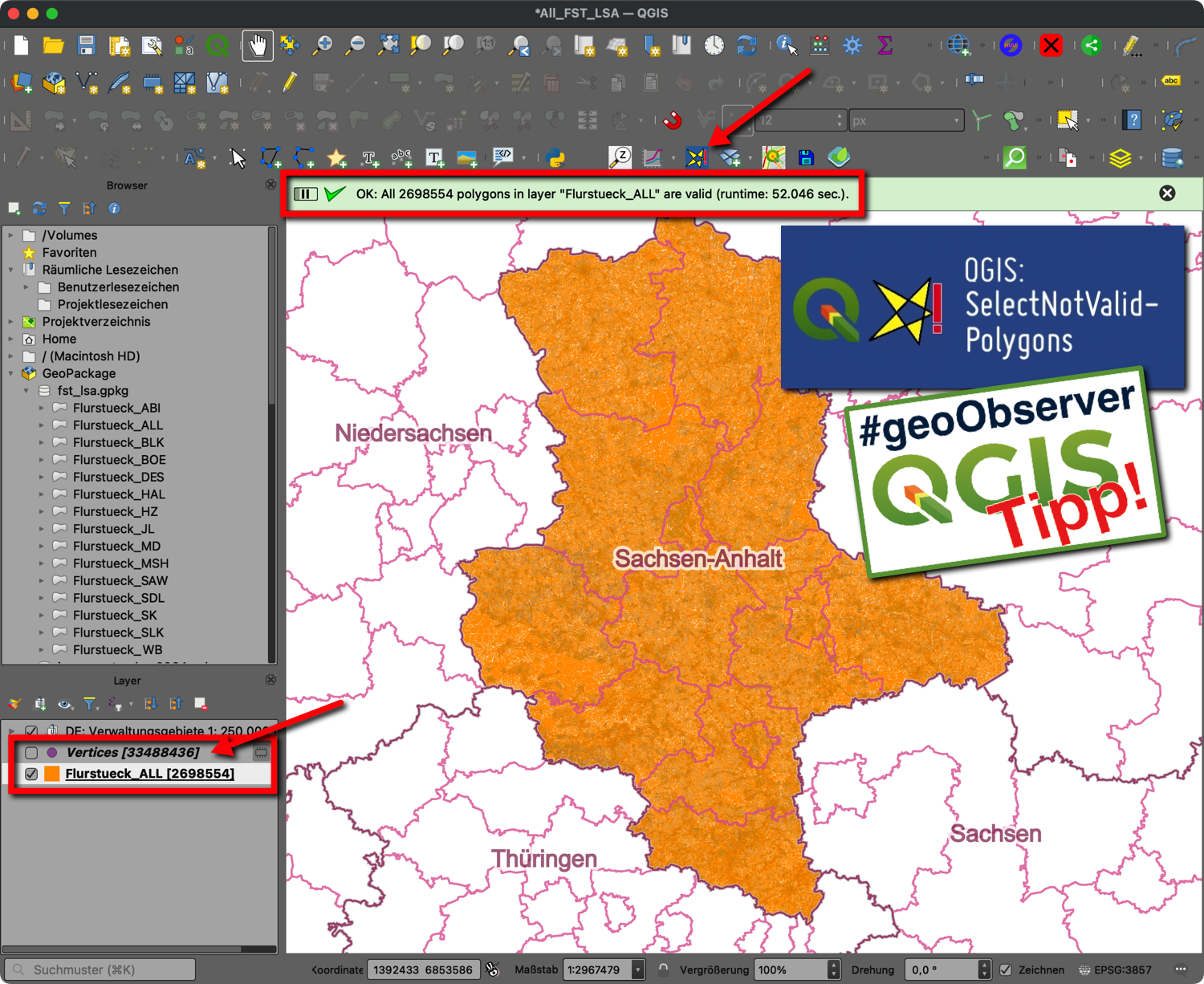Click the Browser filter funnel icon
This screenshot has width=1204, height=984.
click(64, 209)
